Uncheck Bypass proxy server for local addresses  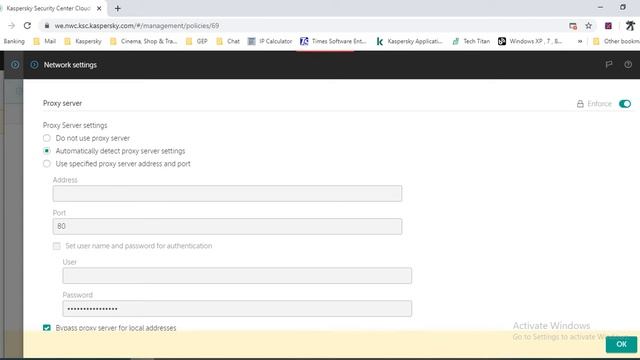(47, 328)
